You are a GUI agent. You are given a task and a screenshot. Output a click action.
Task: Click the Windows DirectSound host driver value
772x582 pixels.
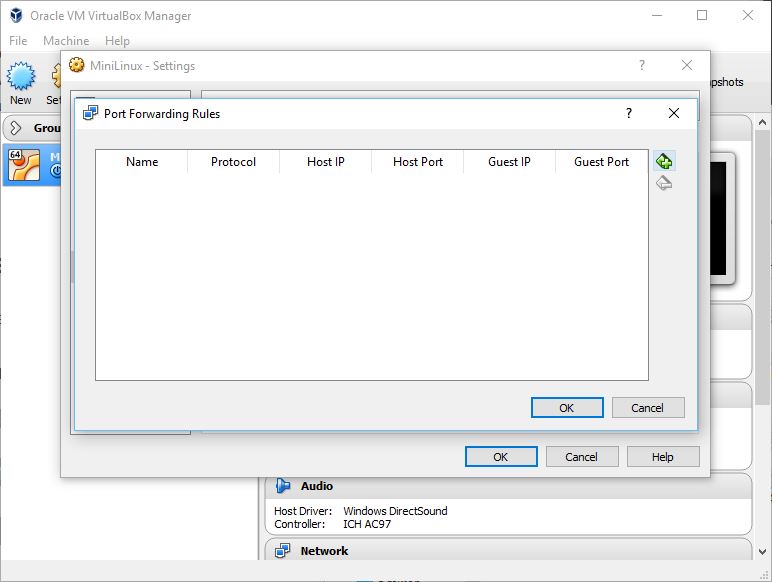(x=395, y=511)
